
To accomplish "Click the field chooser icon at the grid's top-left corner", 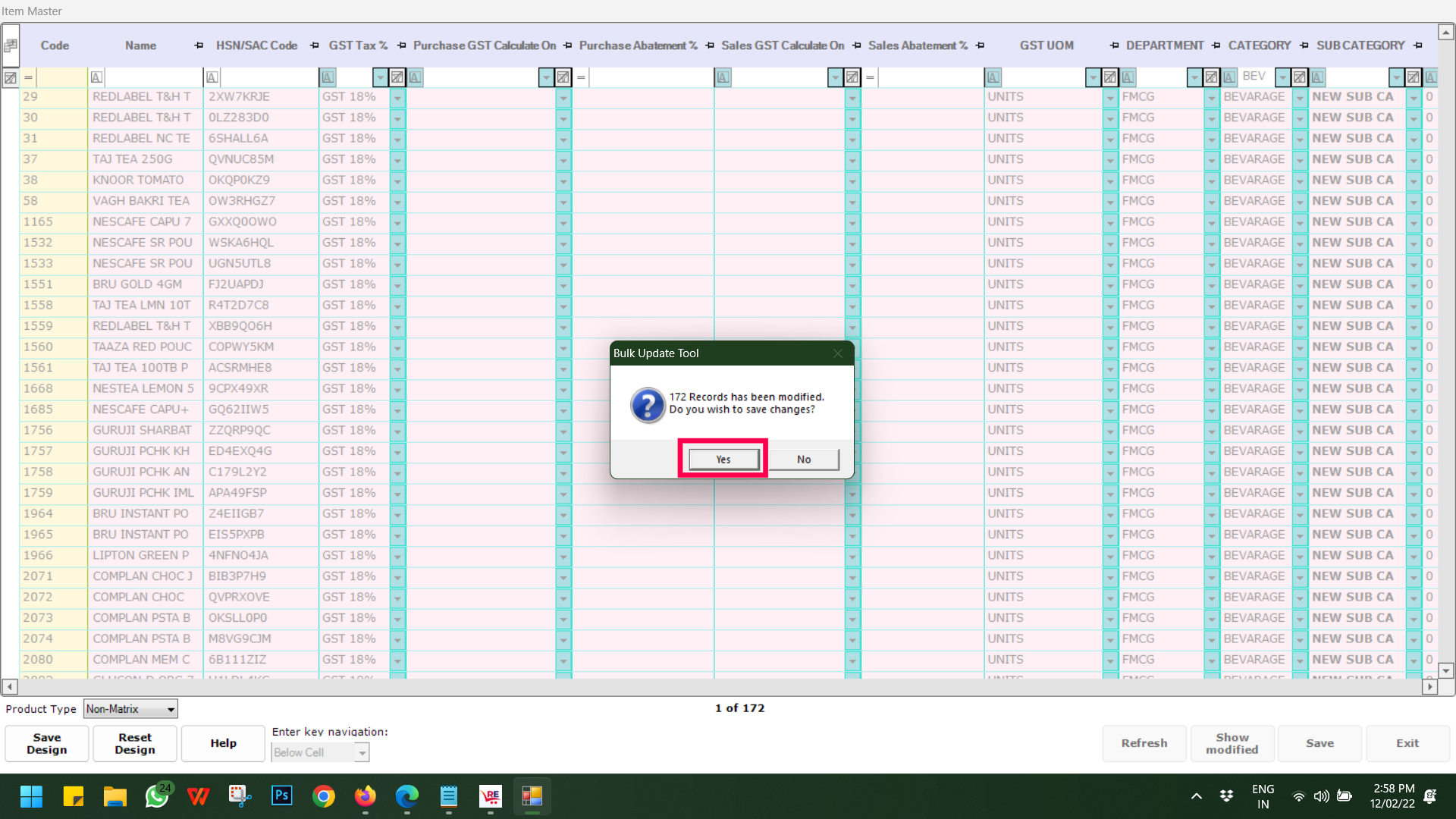I will pyautogui.click(x=10, y=45).
